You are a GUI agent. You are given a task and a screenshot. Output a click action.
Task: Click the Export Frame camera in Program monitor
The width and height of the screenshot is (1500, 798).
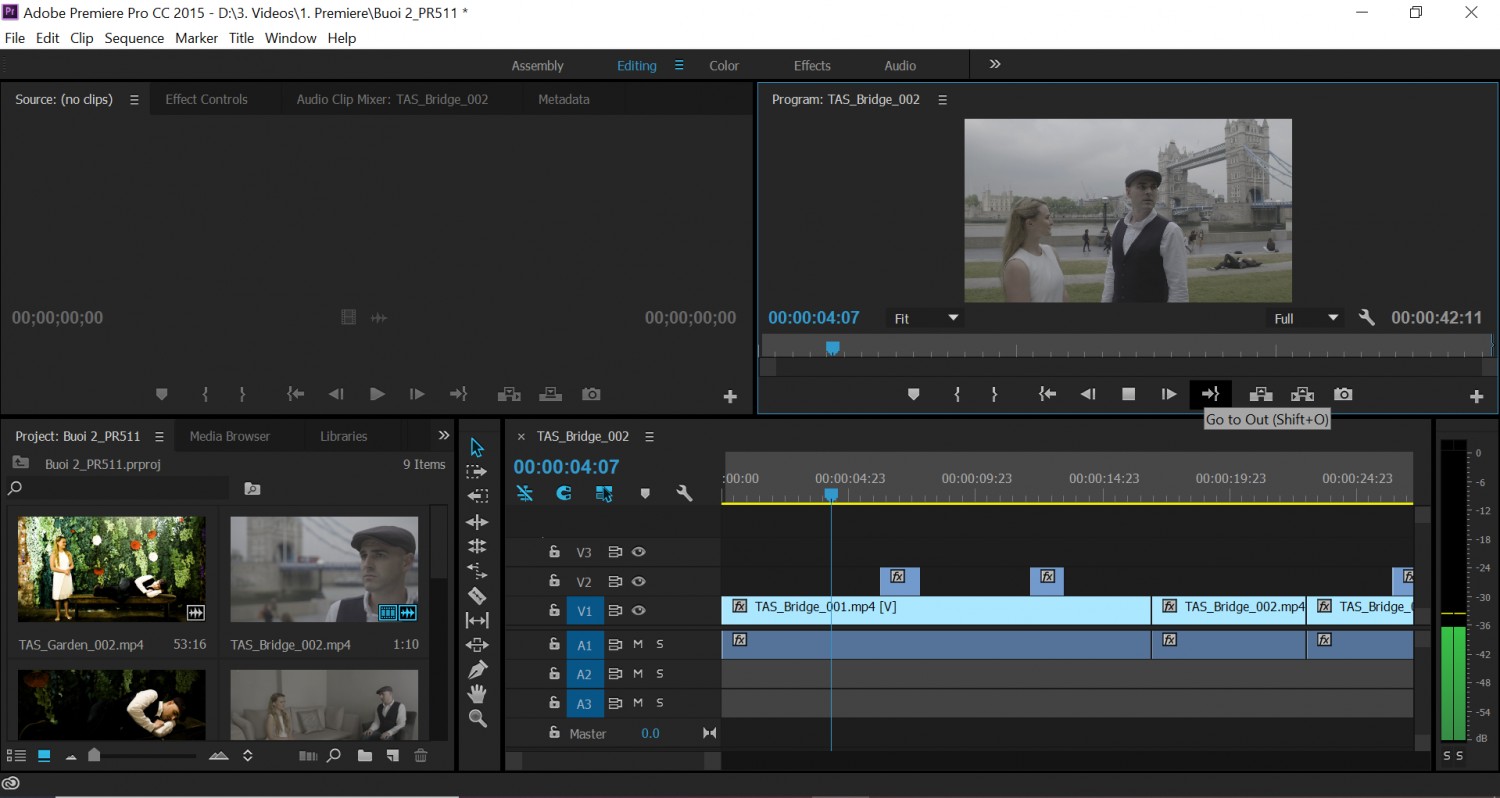tap(1343, 395)
